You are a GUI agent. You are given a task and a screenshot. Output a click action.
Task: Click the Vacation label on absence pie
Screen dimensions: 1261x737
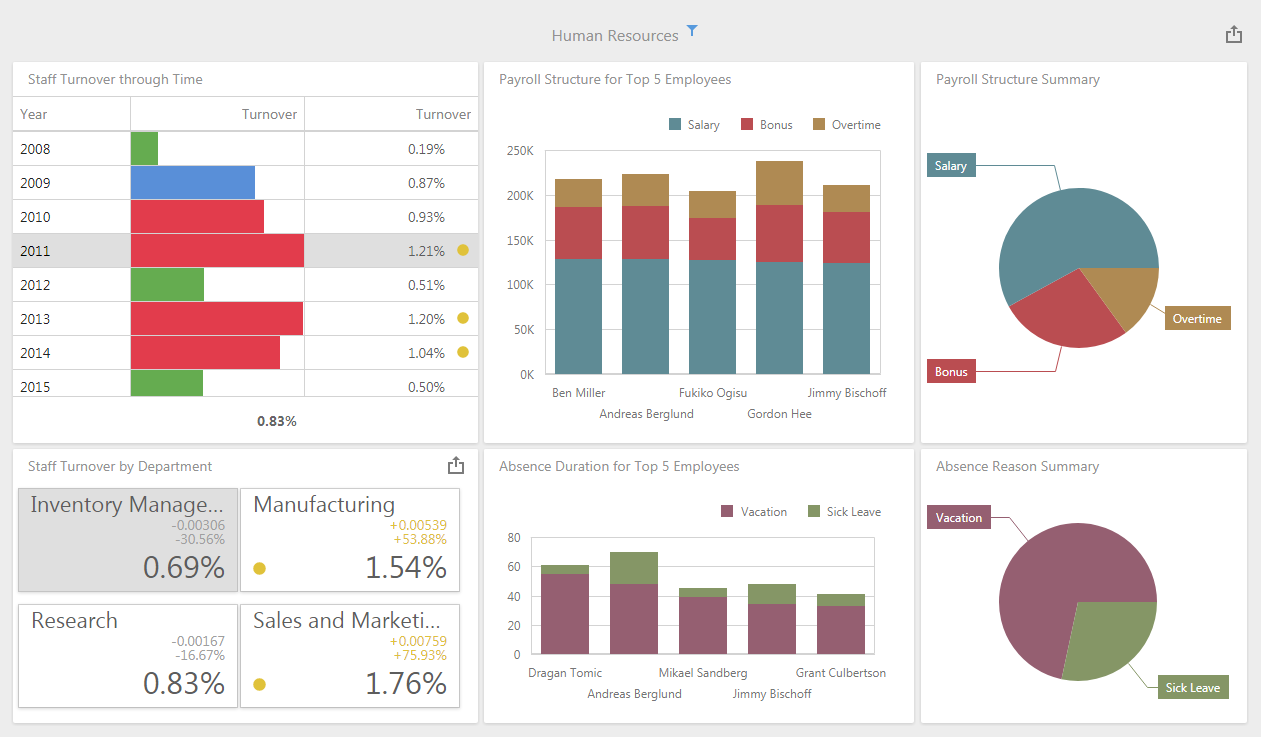(x=959, y=518)
